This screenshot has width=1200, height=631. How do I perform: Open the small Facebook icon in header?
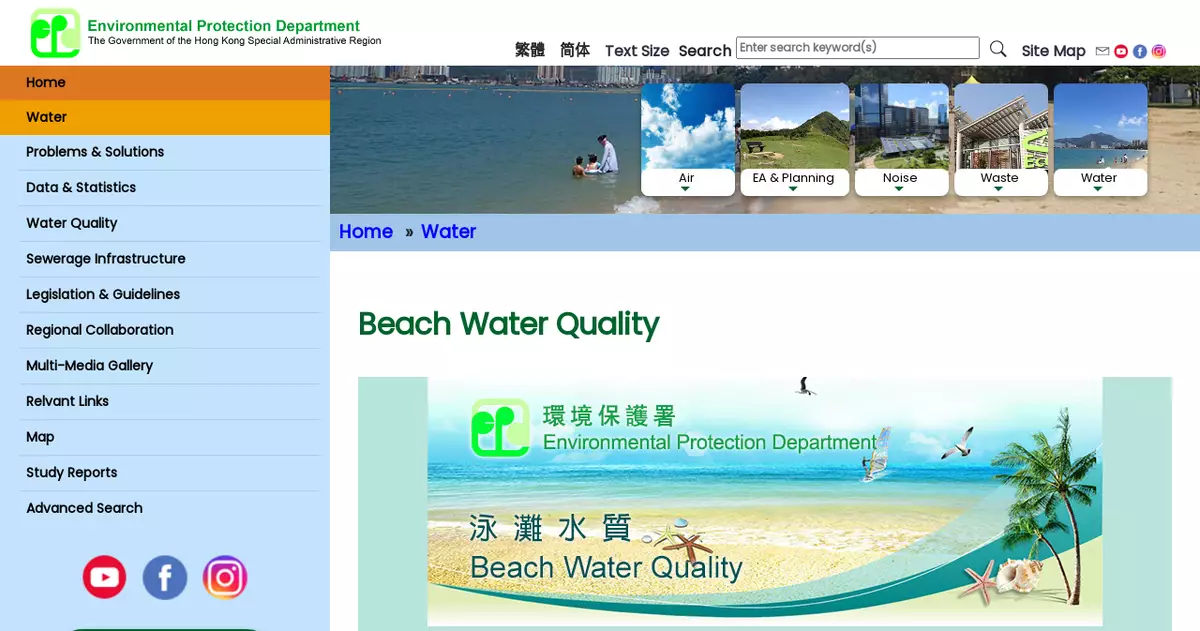pyautogui.click(x=1140, y=51)
